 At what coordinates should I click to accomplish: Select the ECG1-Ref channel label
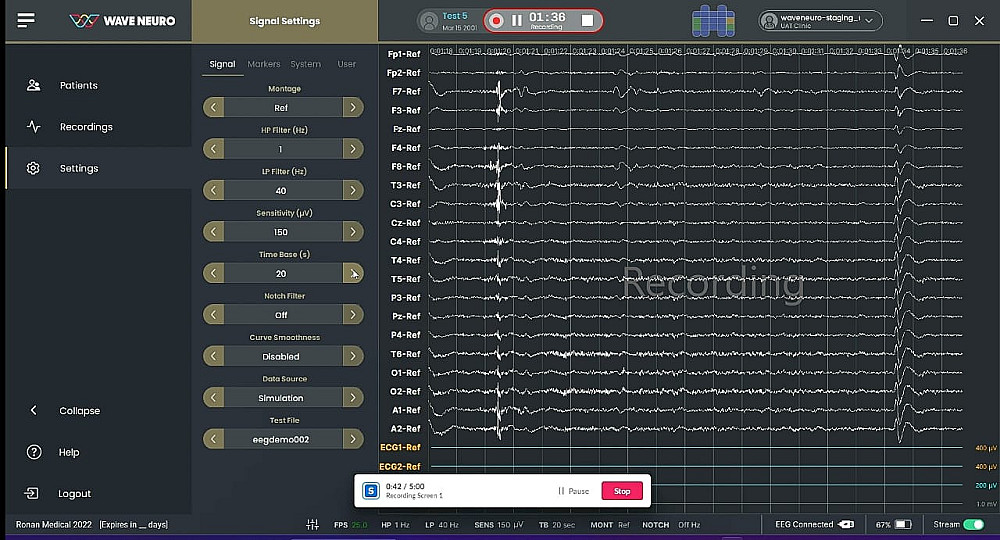[x=401, y=448]
